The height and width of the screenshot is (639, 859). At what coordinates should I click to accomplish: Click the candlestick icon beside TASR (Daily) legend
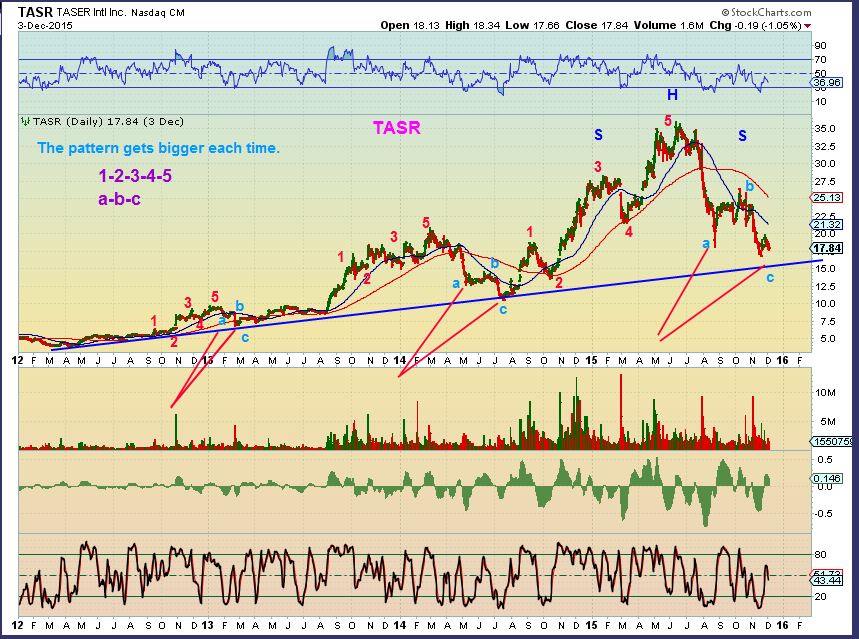25,122
